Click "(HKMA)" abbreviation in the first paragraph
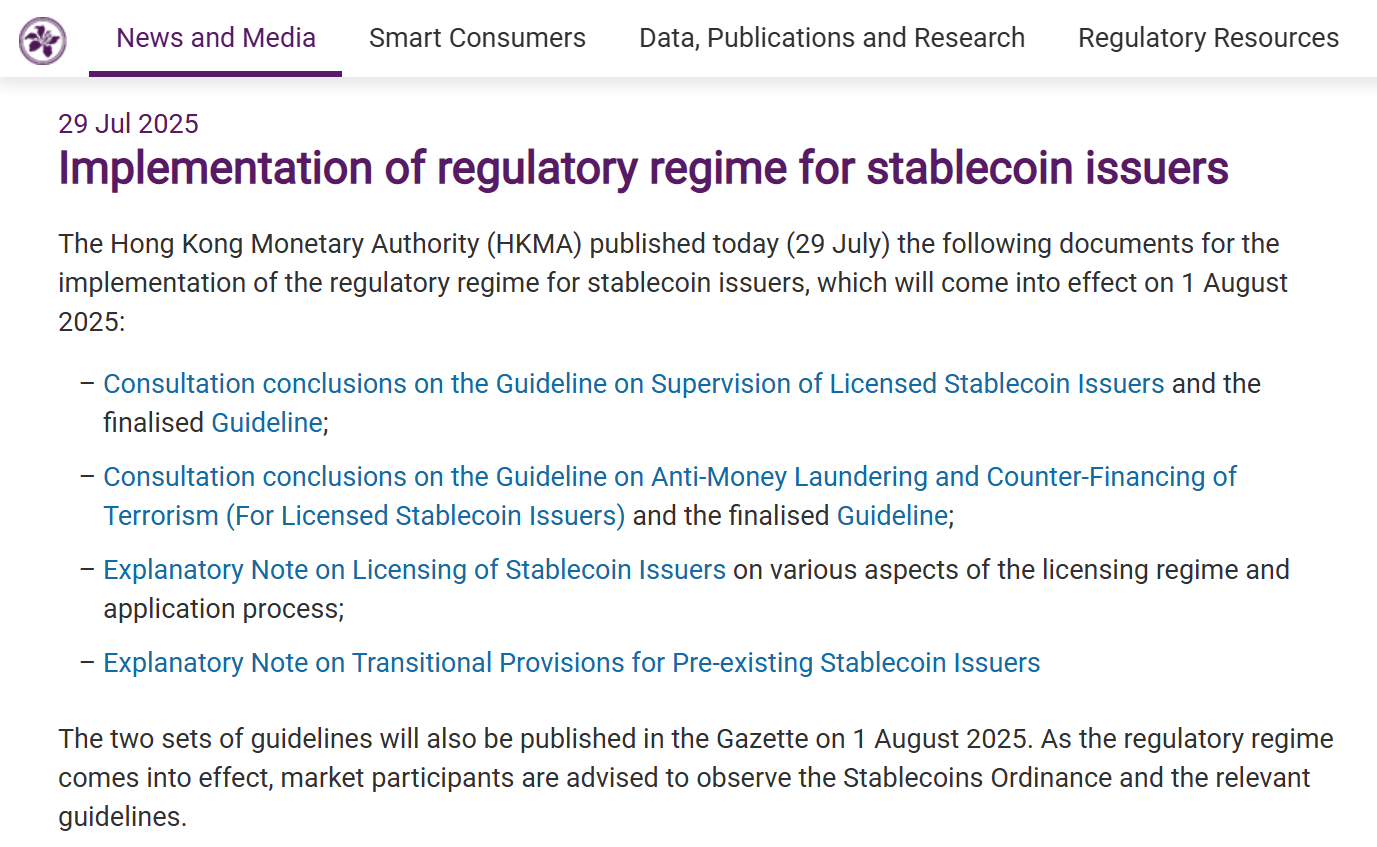Screen dimensions: 1377x847 [537, 244]
